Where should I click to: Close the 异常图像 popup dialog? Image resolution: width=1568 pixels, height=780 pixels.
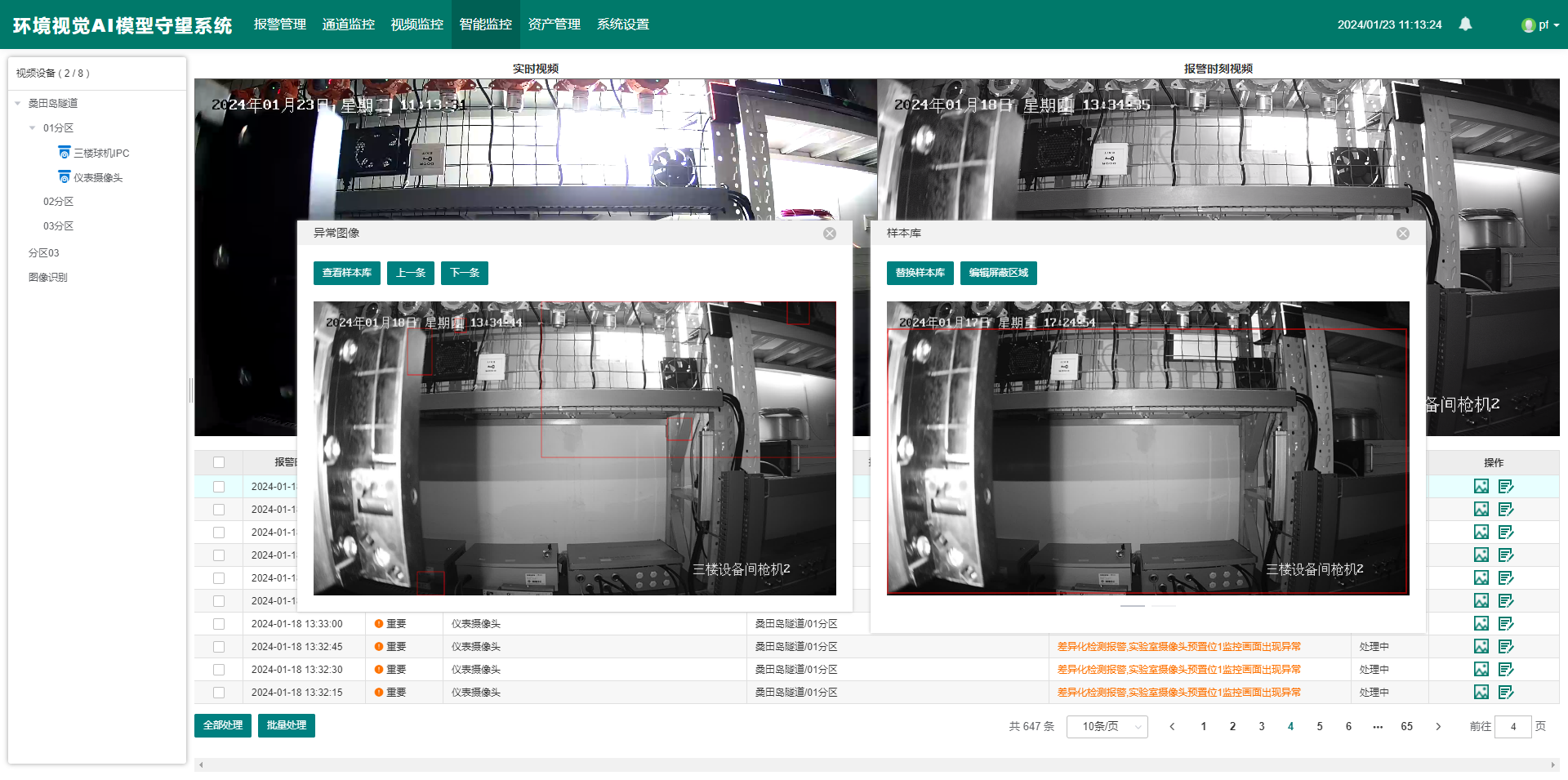tap(830, 234)
